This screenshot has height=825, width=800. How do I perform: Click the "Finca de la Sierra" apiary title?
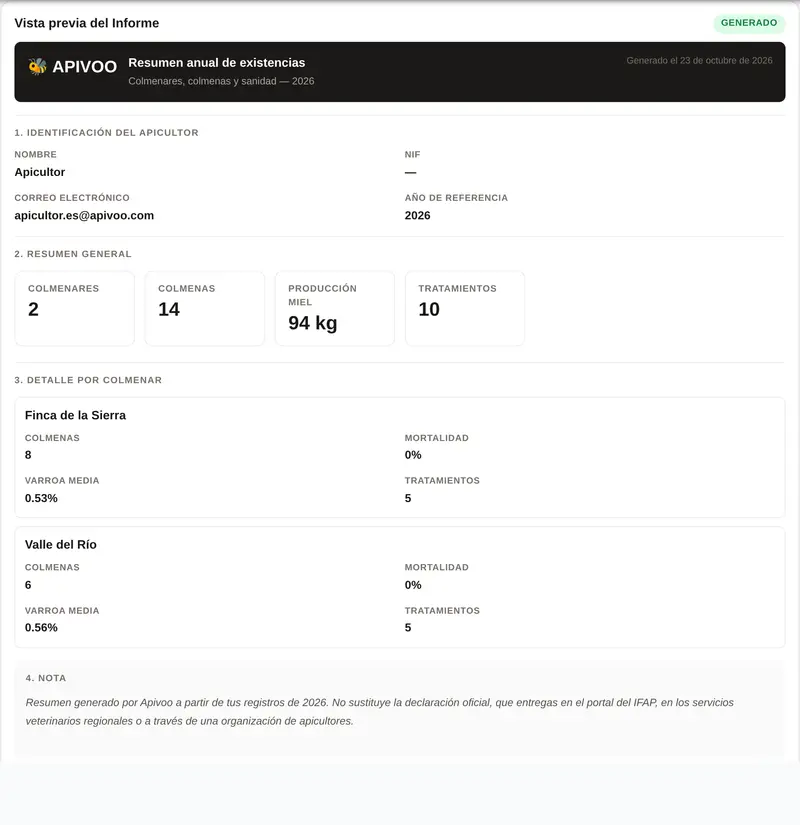point(75,415)
